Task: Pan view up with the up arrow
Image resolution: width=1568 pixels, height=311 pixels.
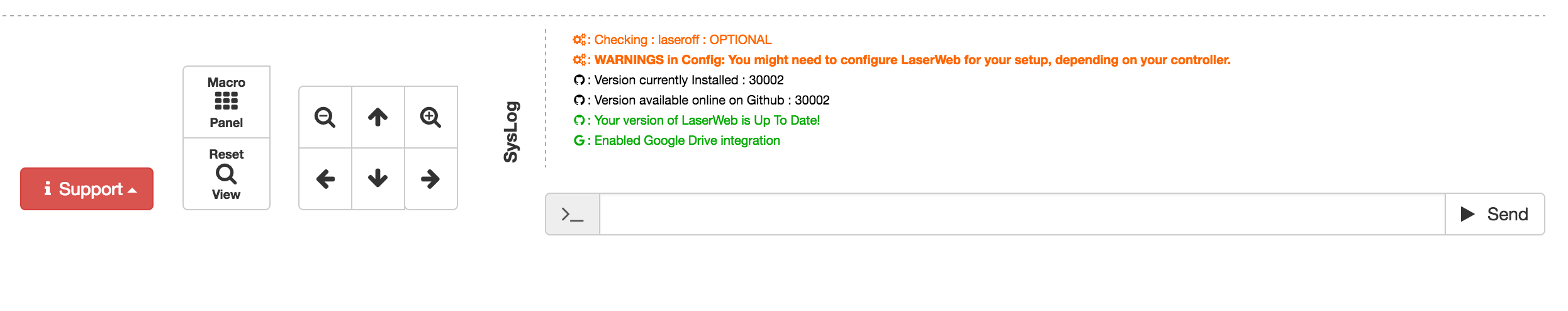Action: (x=378, y=117)
